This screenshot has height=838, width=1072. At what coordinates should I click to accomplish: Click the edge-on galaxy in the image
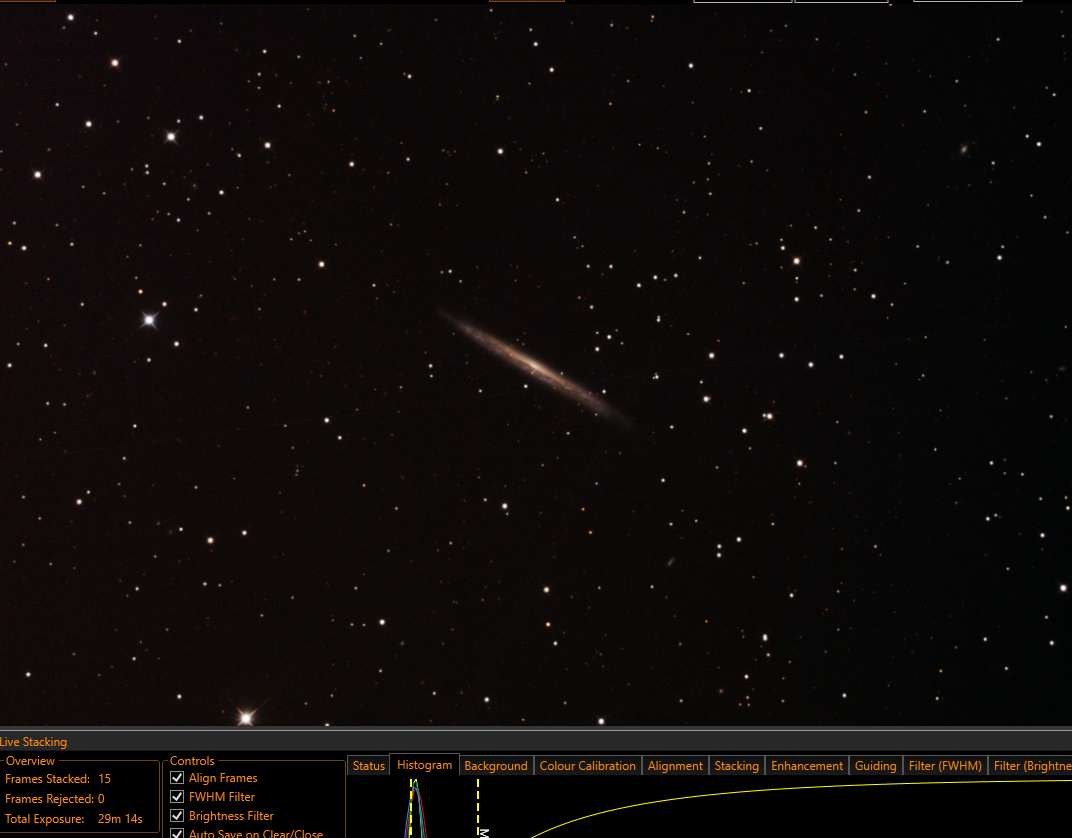535,366
